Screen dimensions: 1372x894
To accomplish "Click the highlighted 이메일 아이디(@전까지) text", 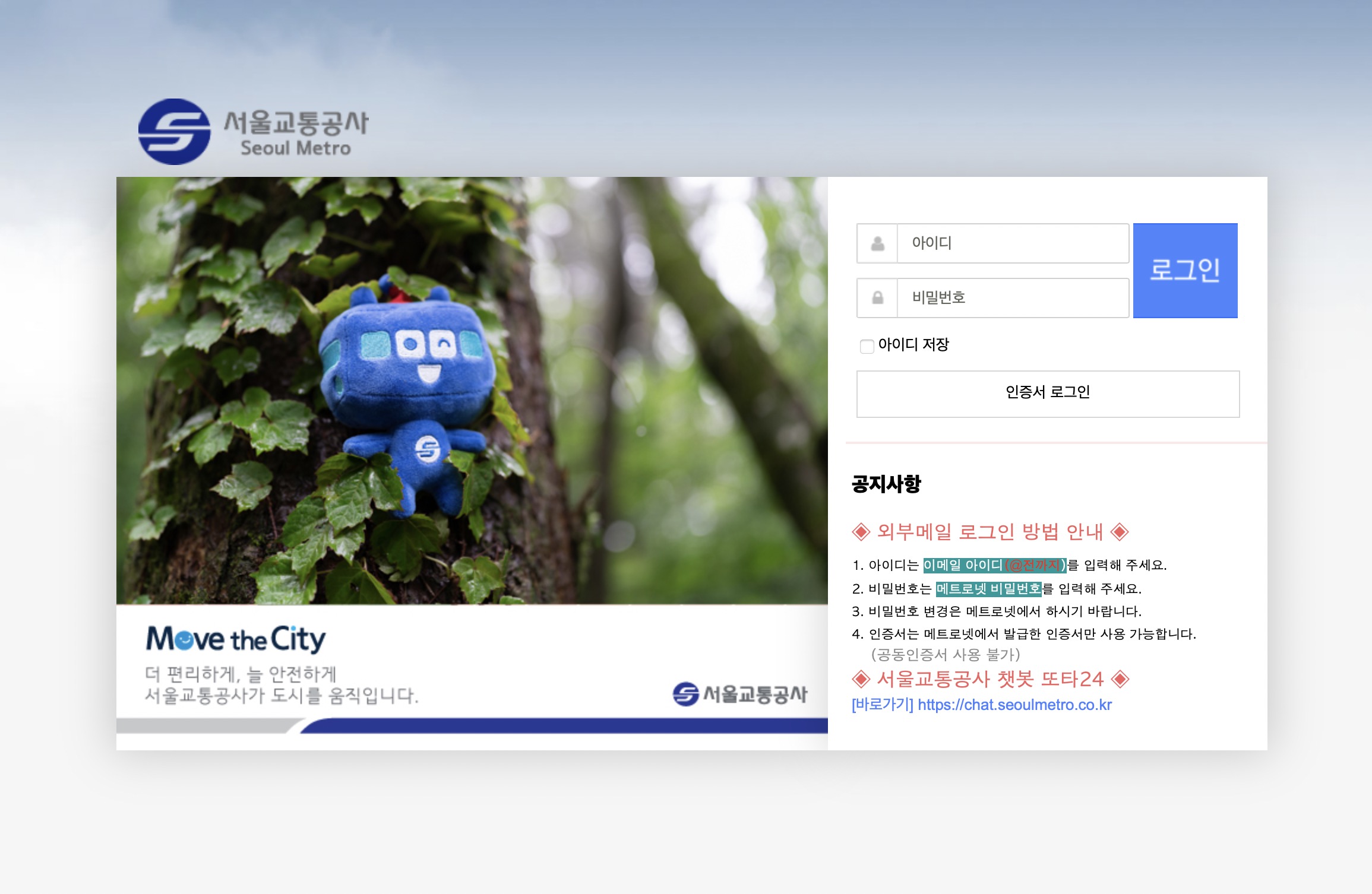I will tap(995, 565).
